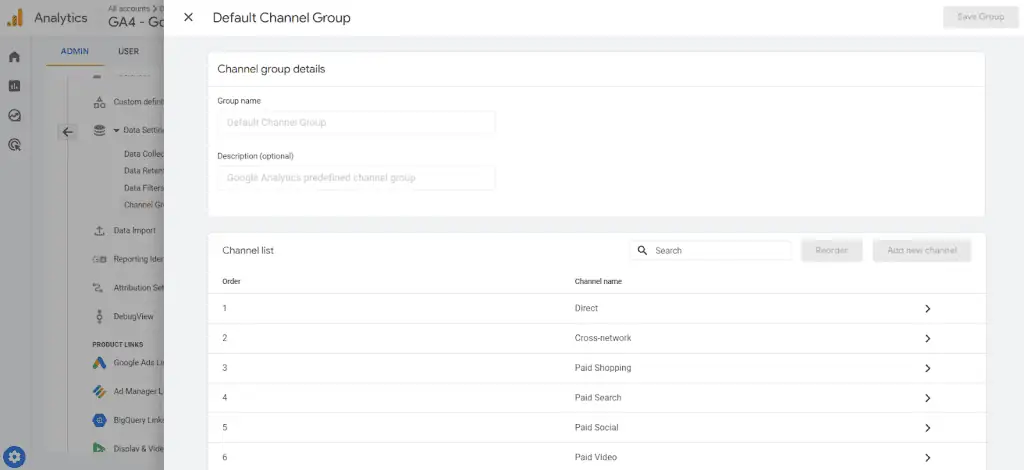Click the Save Group button
The width and height of the screenshot is (1024, 470).
click(980, 17)
